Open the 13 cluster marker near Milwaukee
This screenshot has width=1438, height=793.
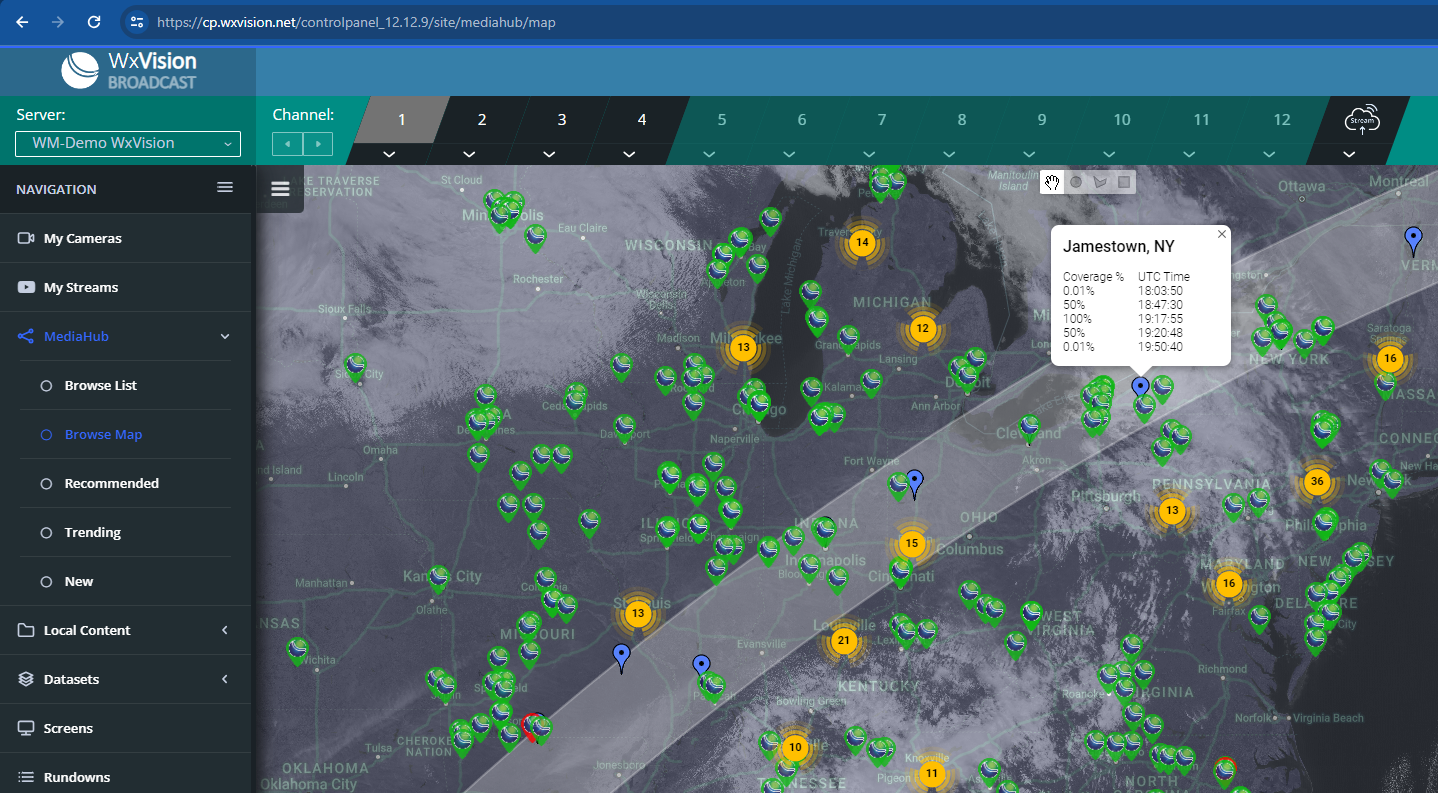[x=742, y=348]
